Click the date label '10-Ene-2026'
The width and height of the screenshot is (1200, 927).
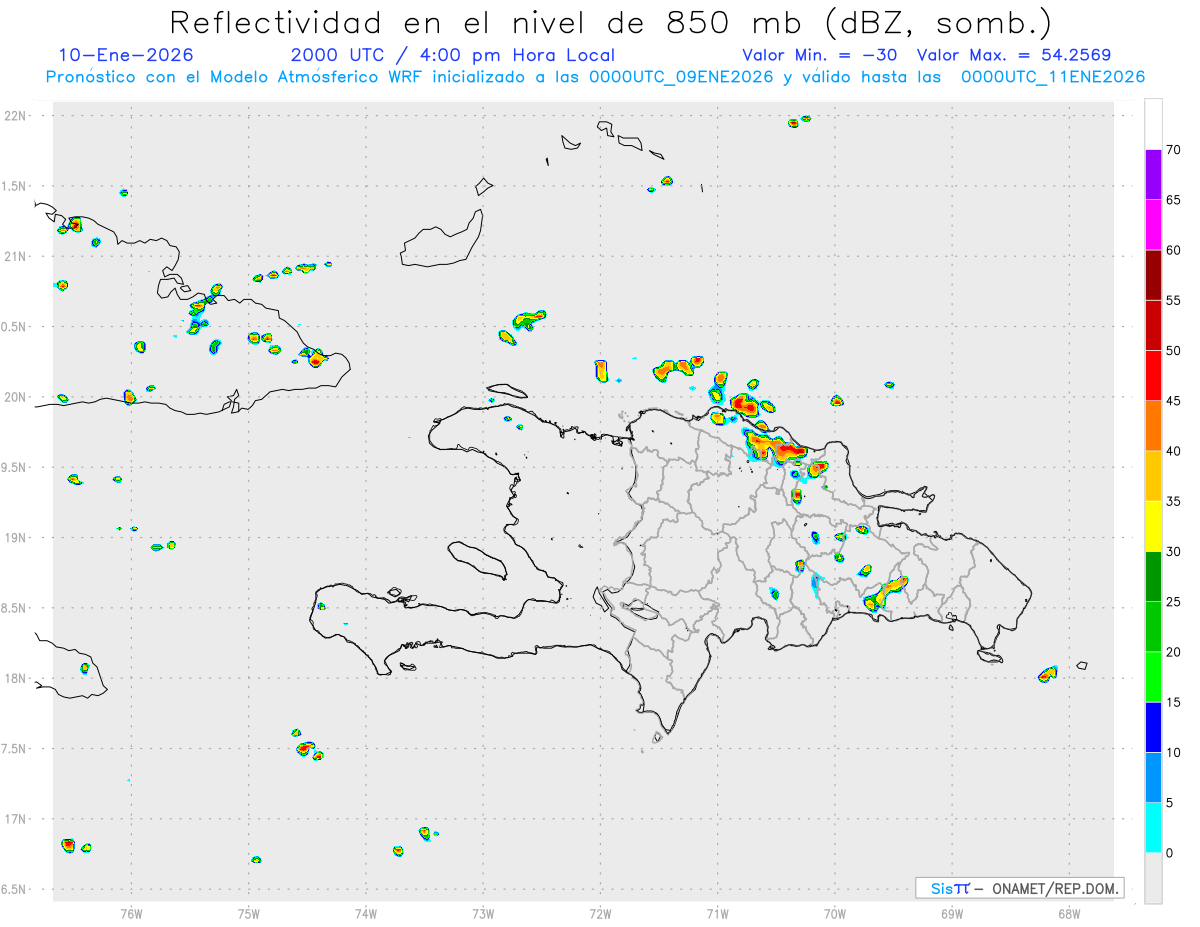(126, 55)
